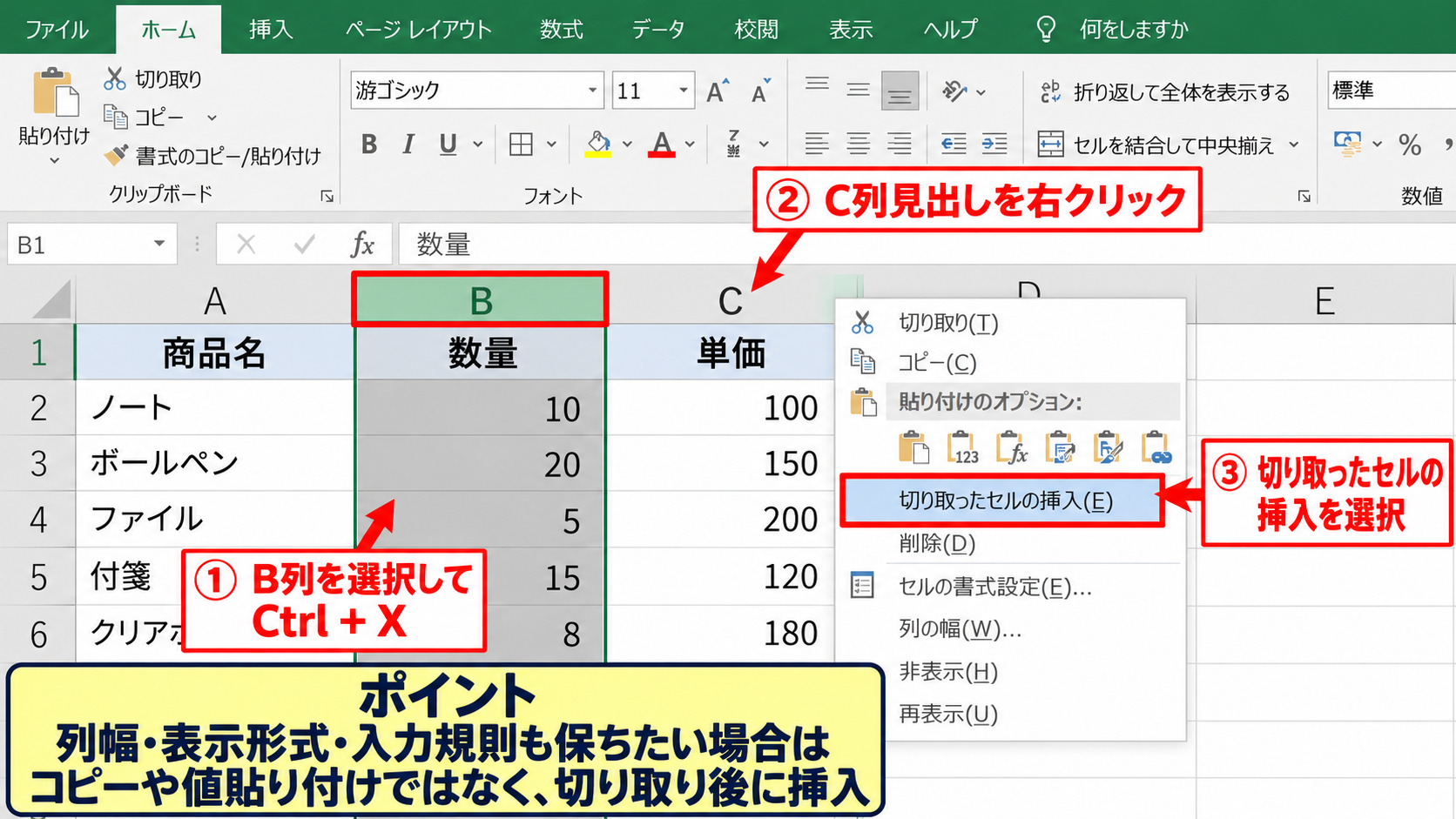Viewport: 1456px width, 819px height.
Task: Click the Borders icon
Action: (x=521, y=144)
